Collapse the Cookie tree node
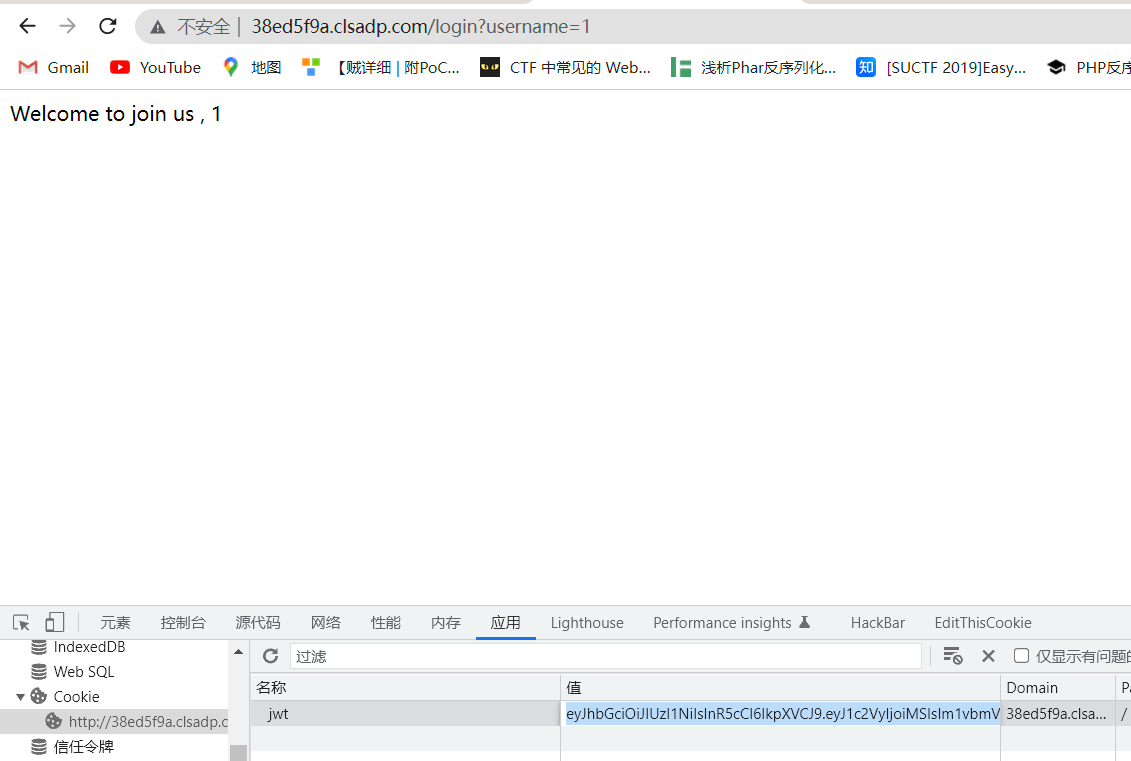Viewport: 1131px width, 761px height. tap(20, 696)
